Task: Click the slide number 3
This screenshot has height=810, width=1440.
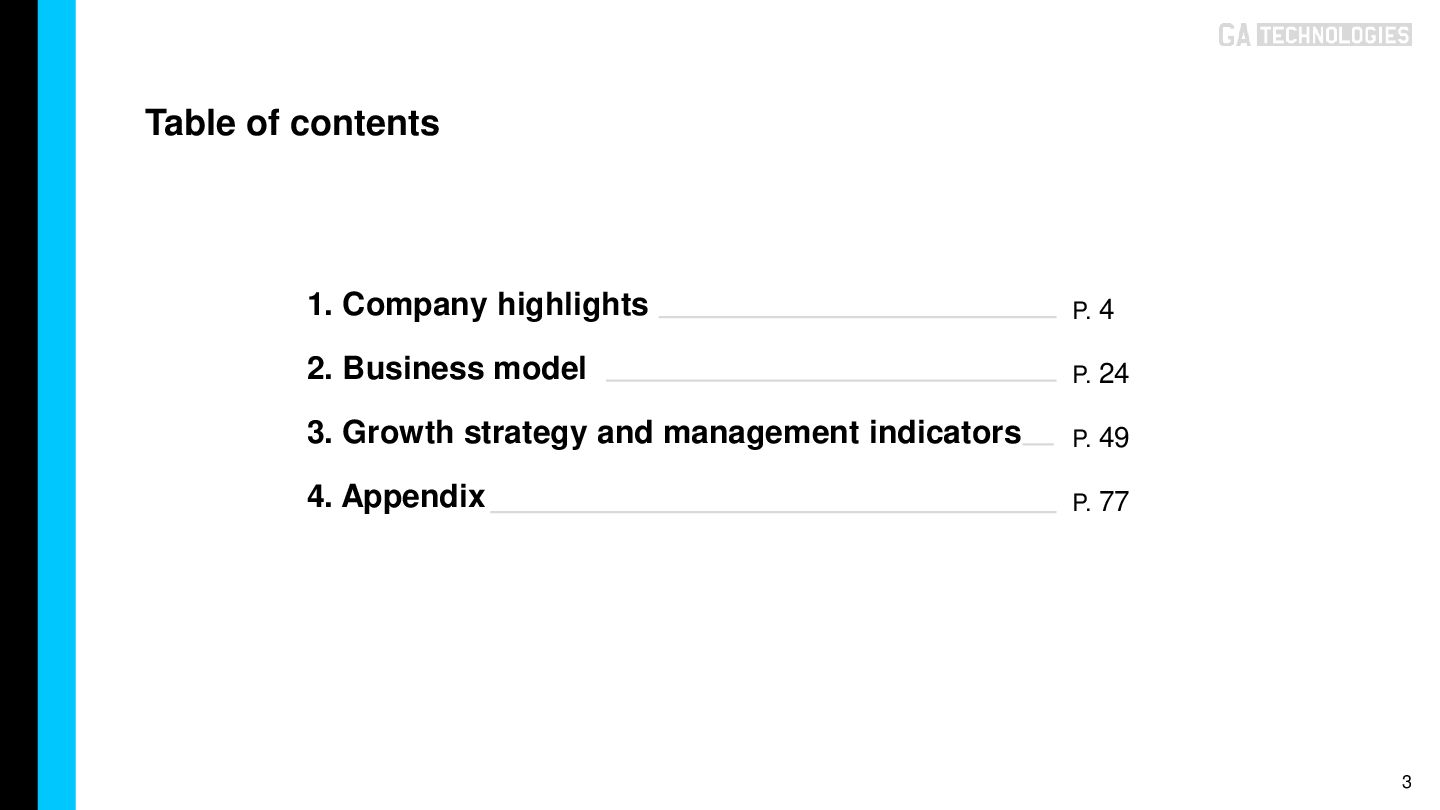Action: (x=1407, y=782)
